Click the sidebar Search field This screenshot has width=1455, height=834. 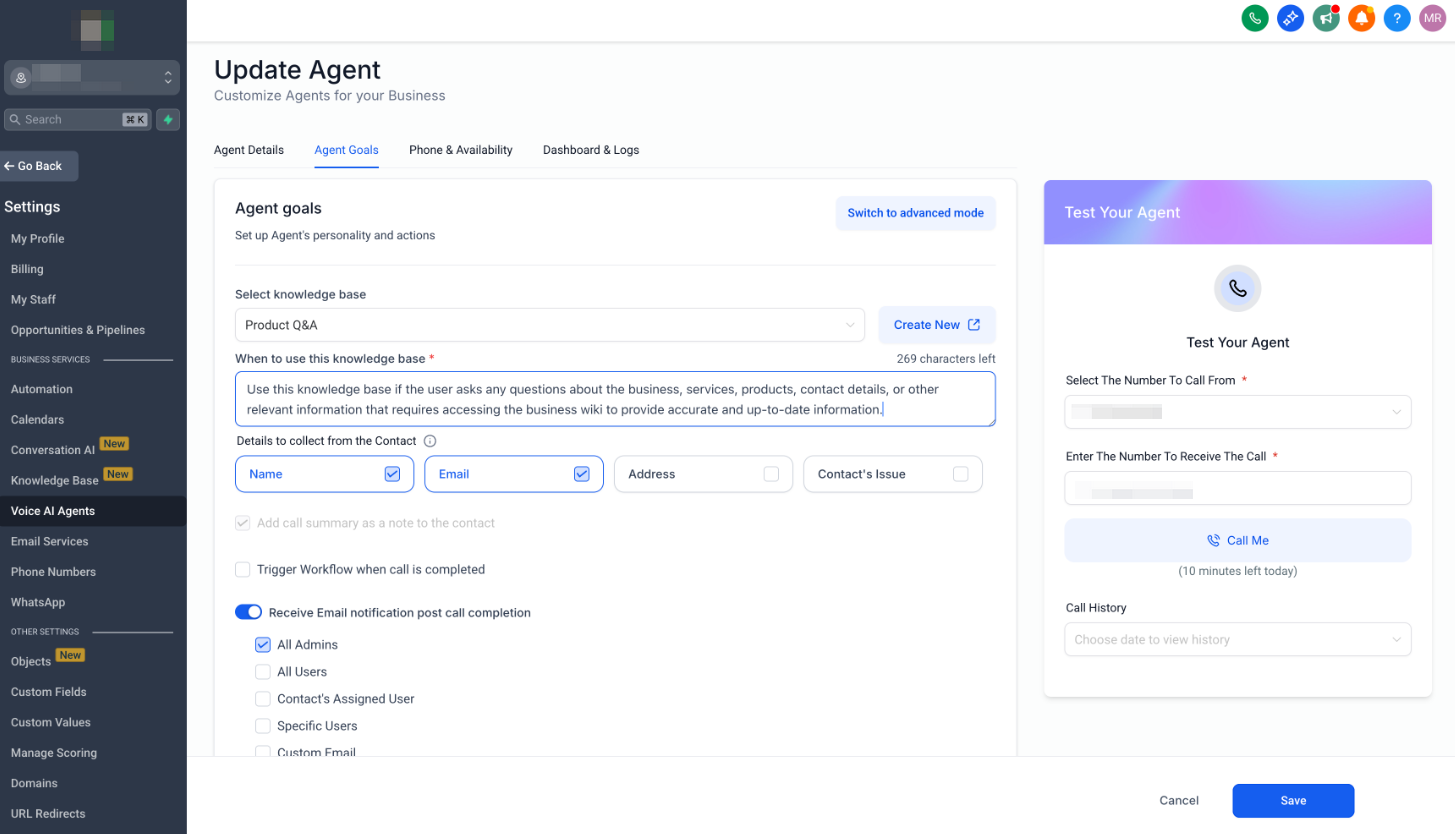click(78, 119)
